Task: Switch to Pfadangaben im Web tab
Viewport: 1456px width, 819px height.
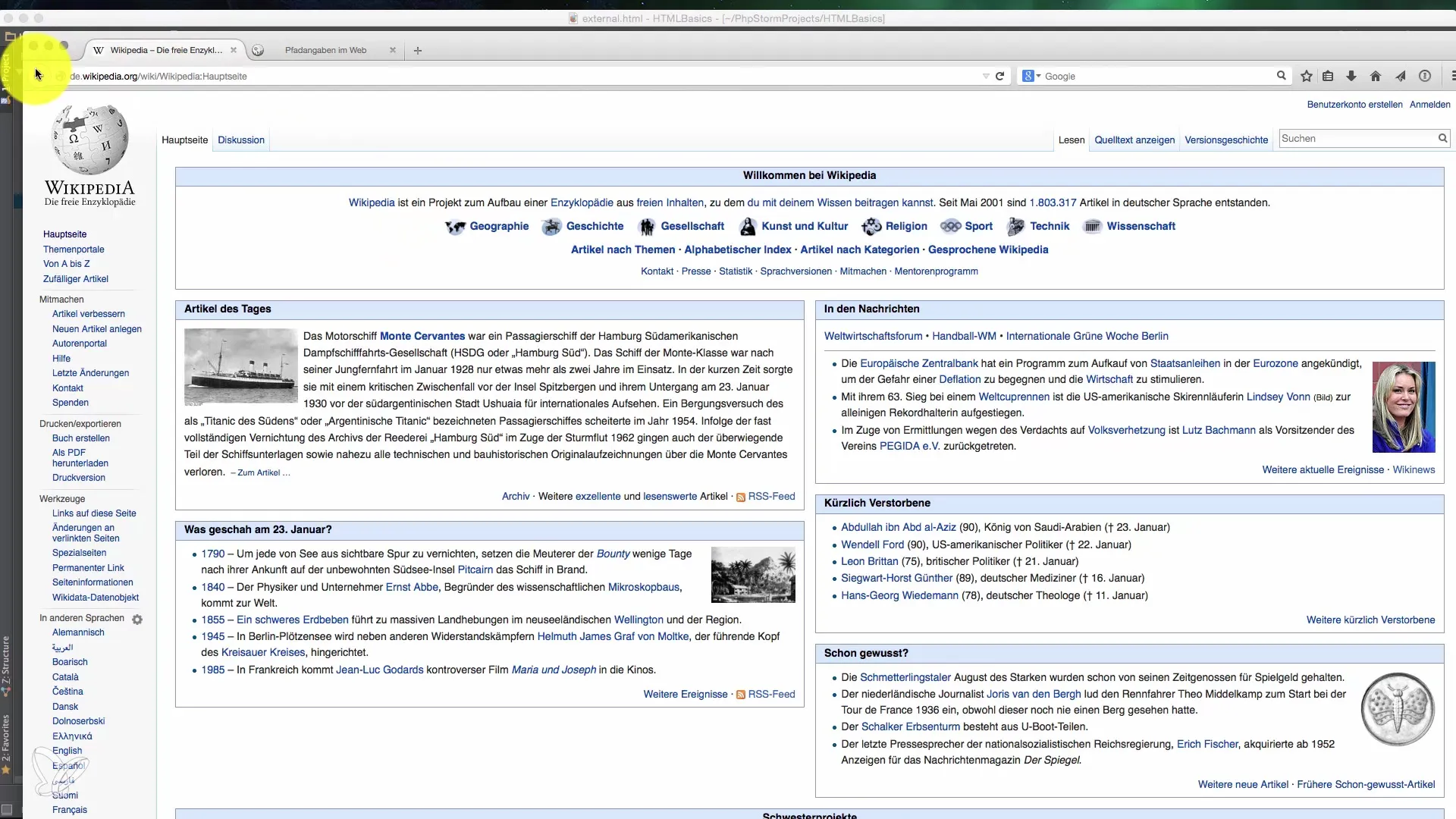Action: pos(325,50)
